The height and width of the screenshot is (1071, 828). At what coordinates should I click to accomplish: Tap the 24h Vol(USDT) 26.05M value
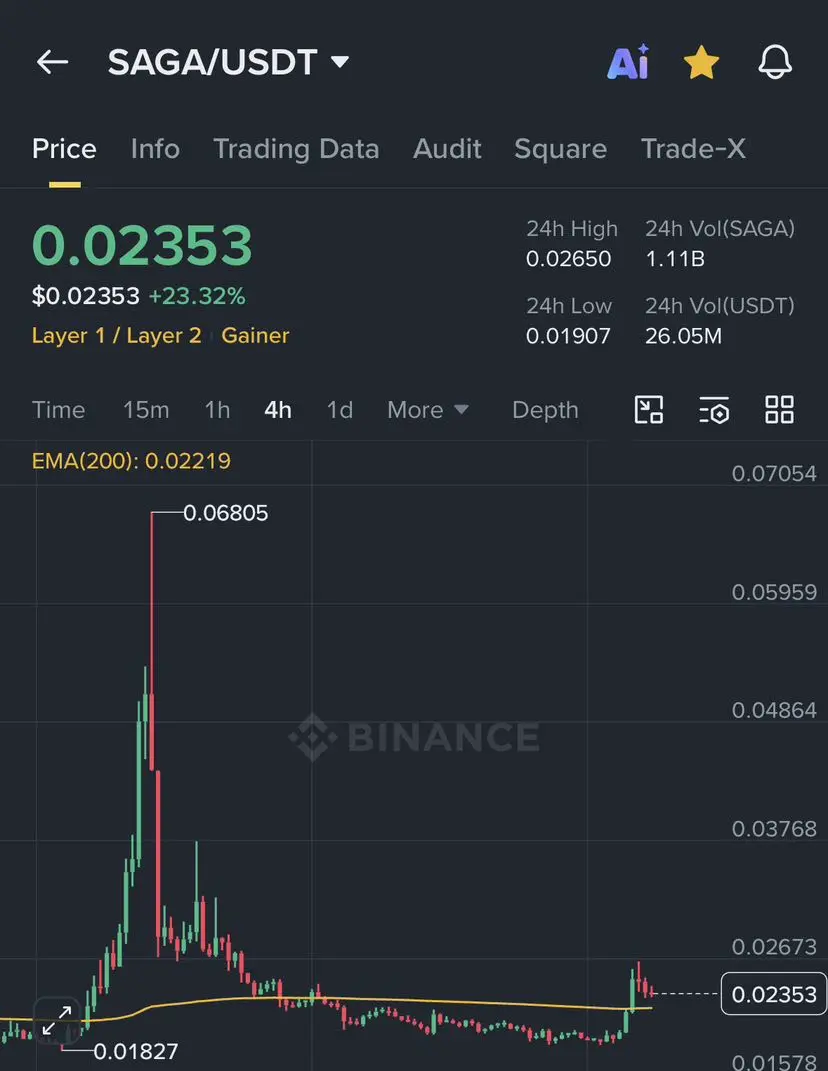coord(683,336)
